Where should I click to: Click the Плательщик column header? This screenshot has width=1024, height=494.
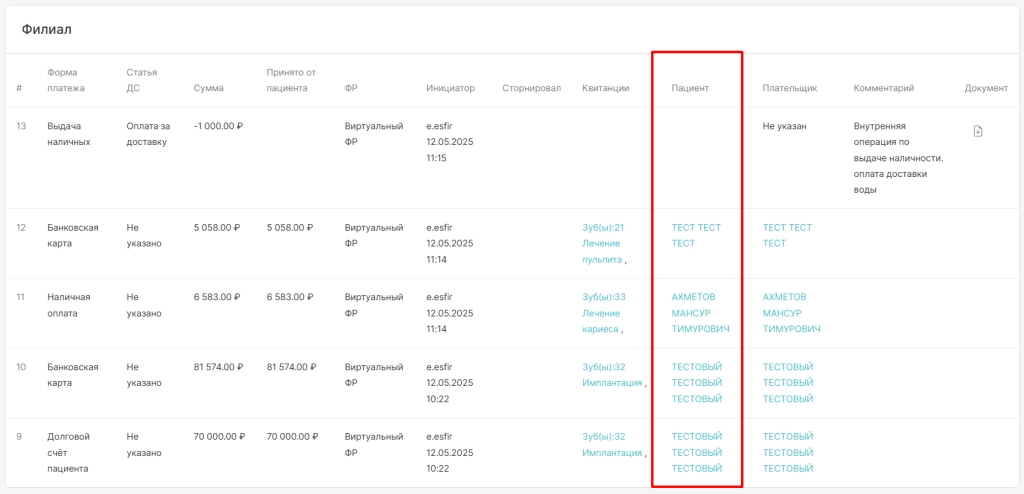(790, 88)
